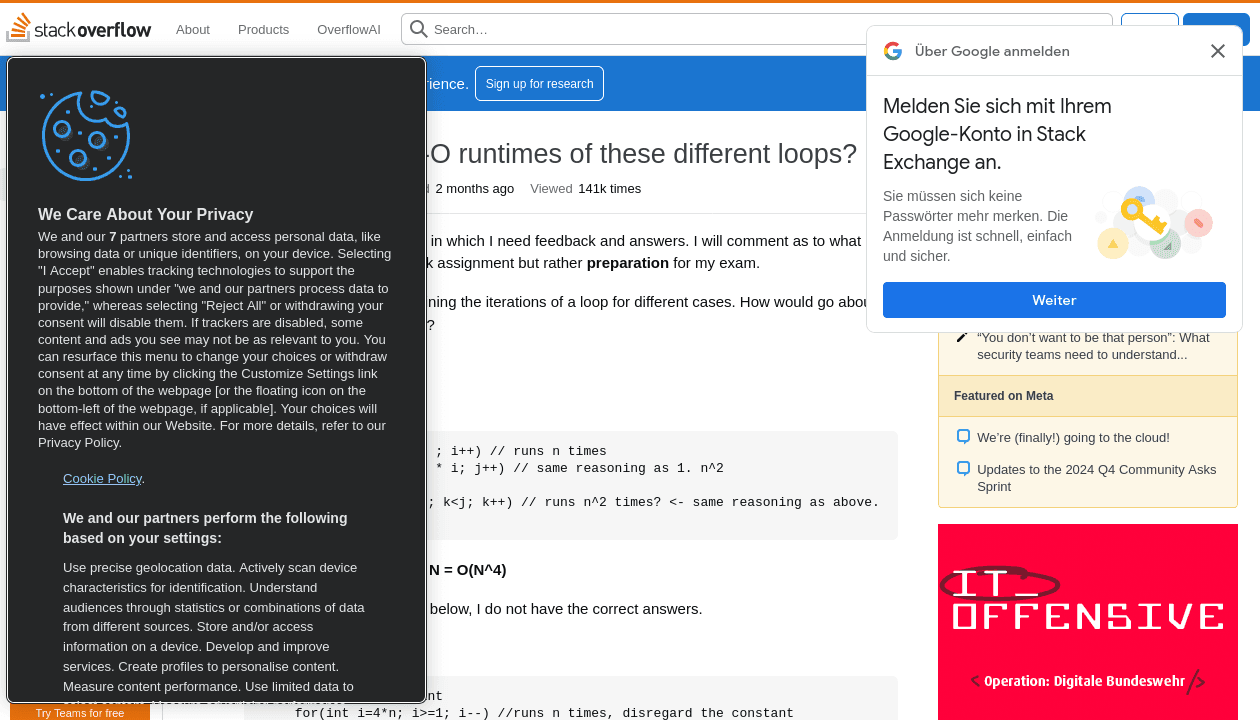Click the Stack Overflow logo
The image size is (1260, 720).
click(79, 28)
